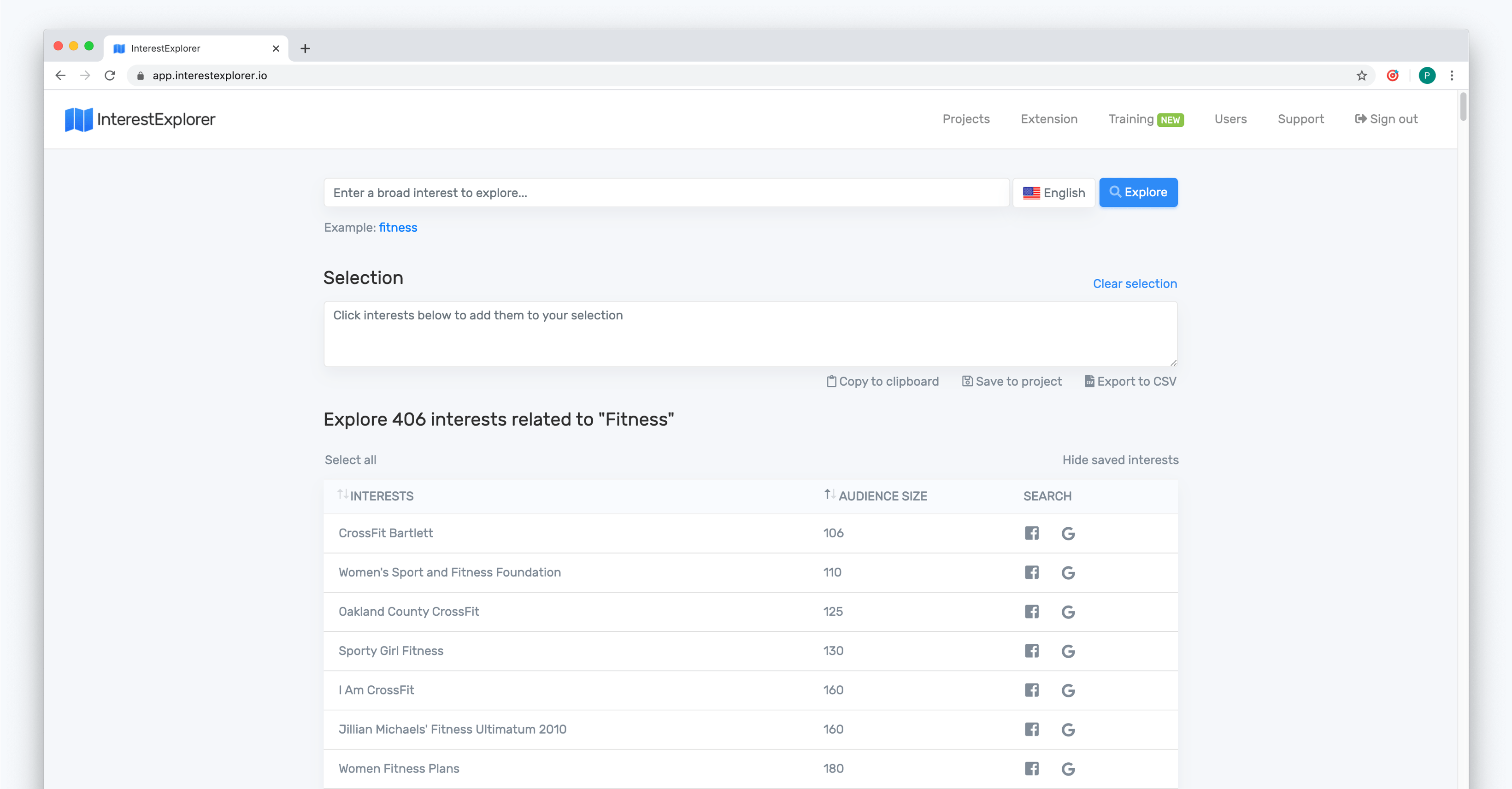Select the InterestExplorer browser tab

(x=195, y=49)
